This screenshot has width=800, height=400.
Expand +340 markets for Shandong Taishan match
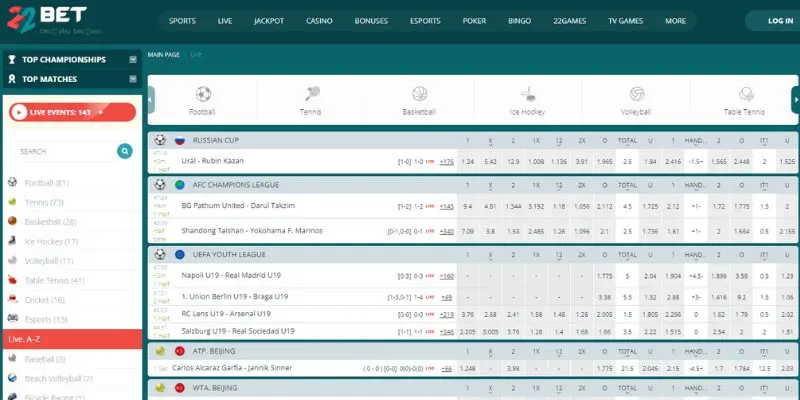[x=446, y=231]
